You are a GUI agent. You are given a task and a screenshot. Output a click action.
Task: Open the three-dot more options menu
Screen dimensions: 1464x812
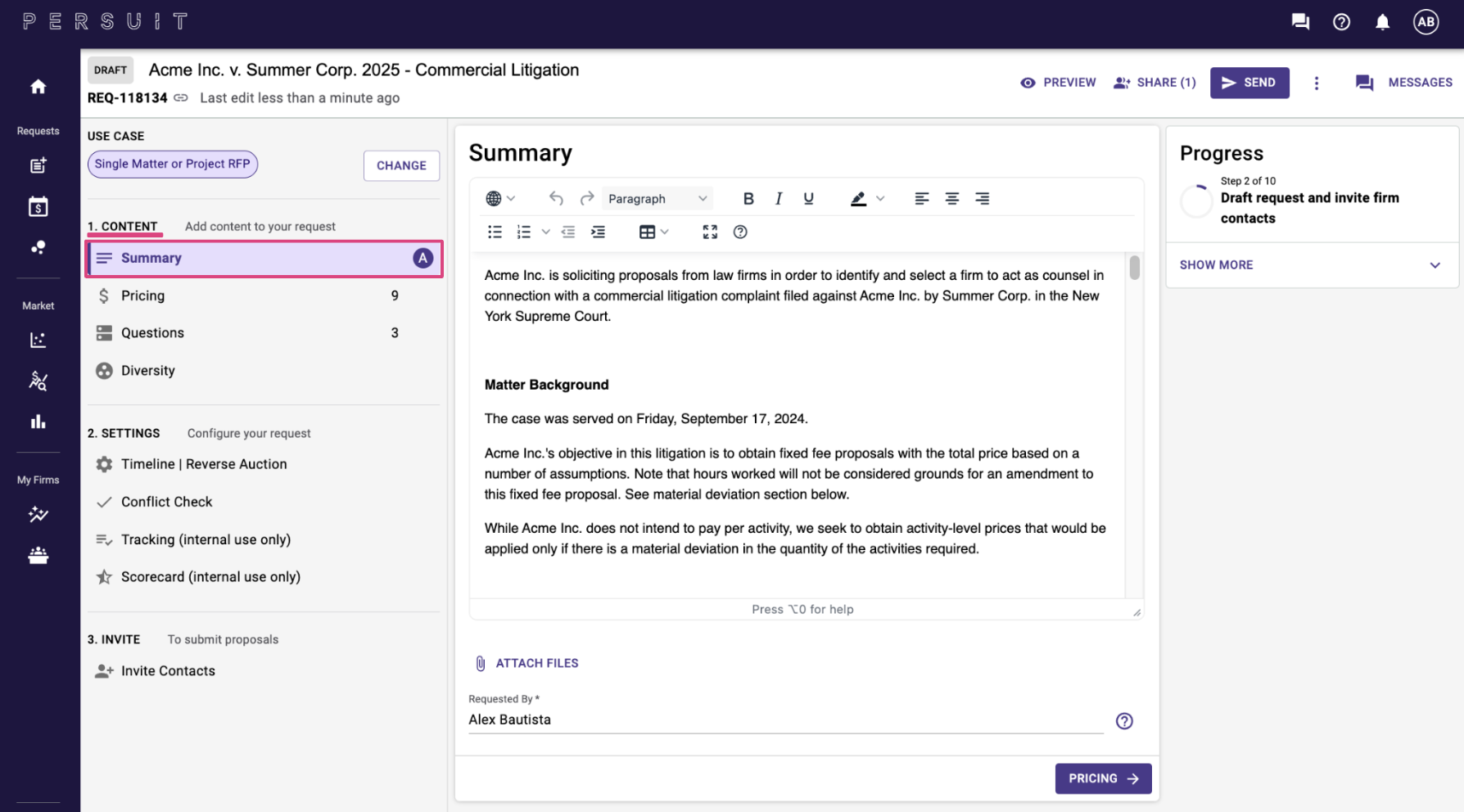click(x=1316, y=83)
